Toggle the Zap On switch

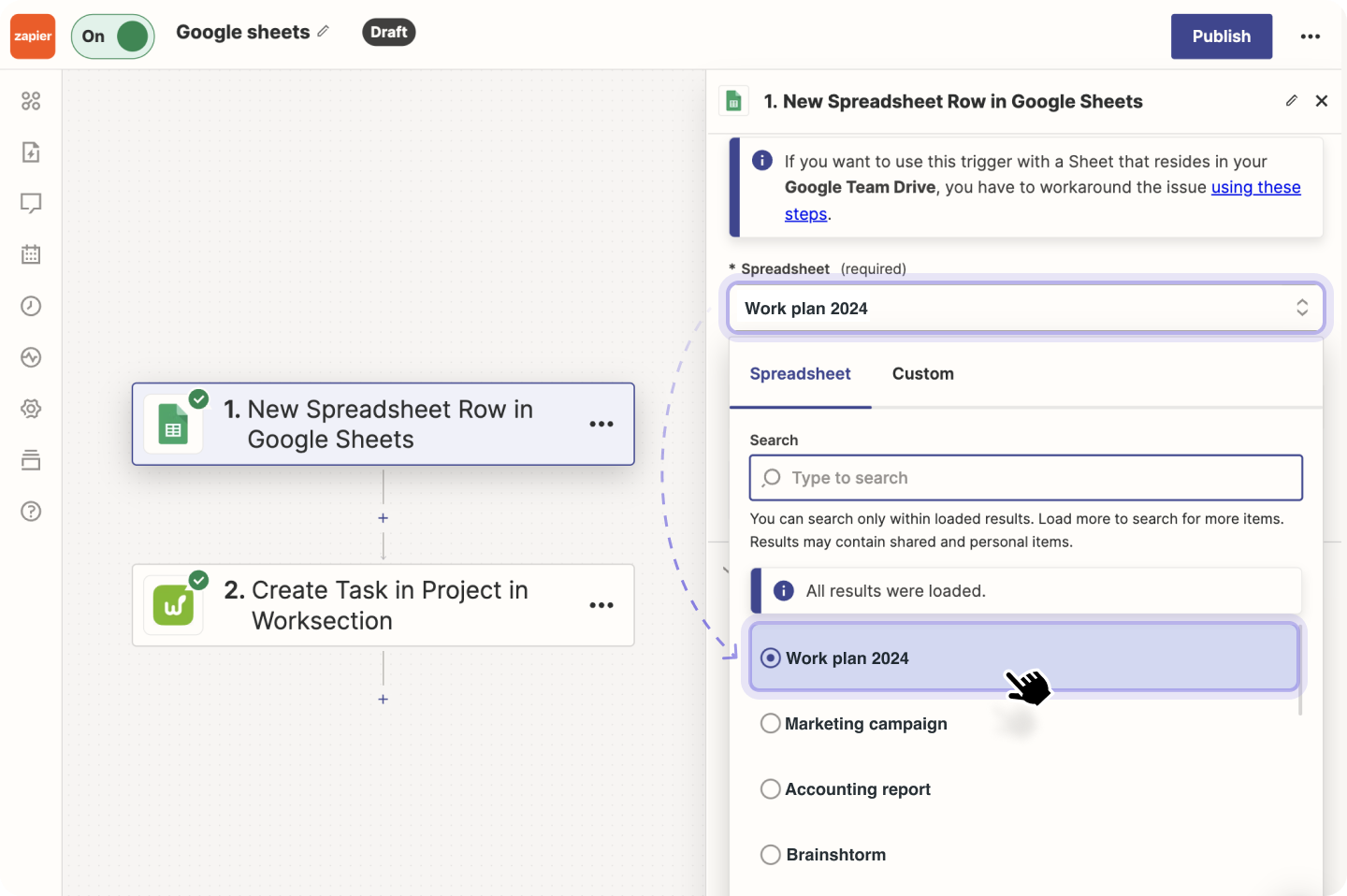click(112, 36)
